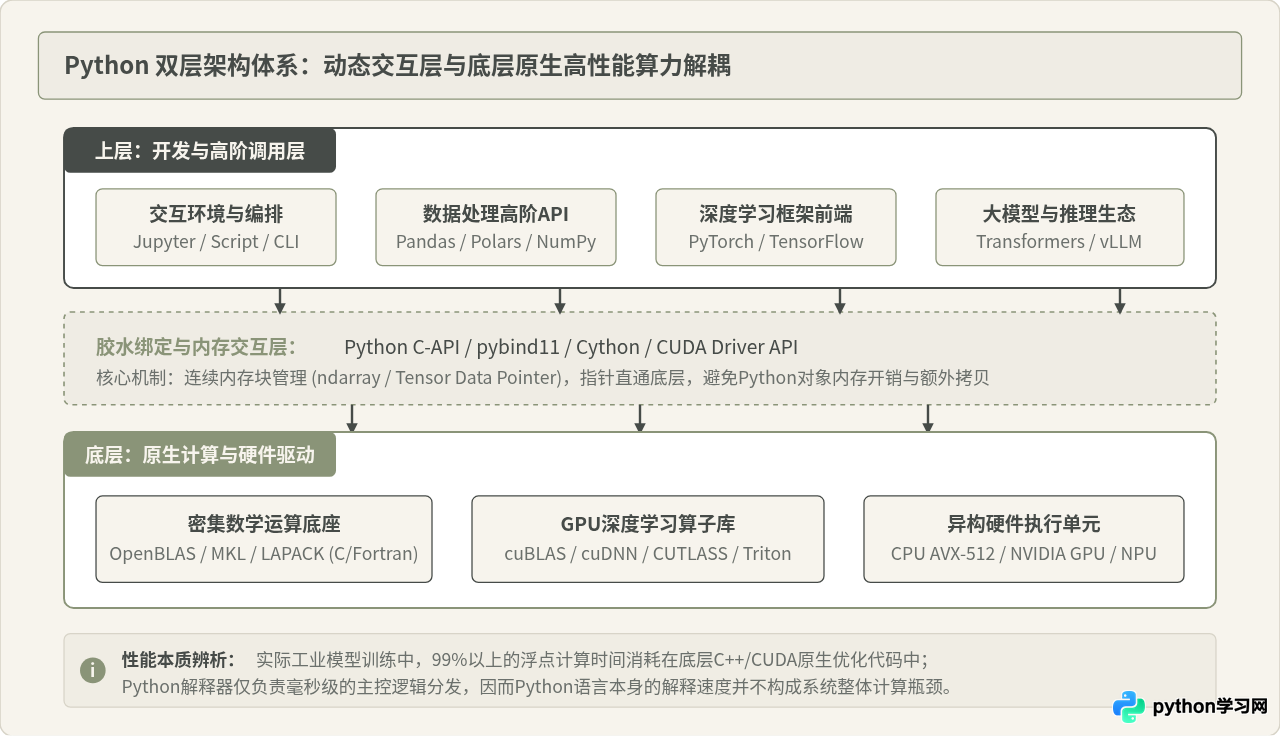Screen dimensions: 1280x736
Task: Click the text Transformers / vLLM
Action: pos(1059,242)
